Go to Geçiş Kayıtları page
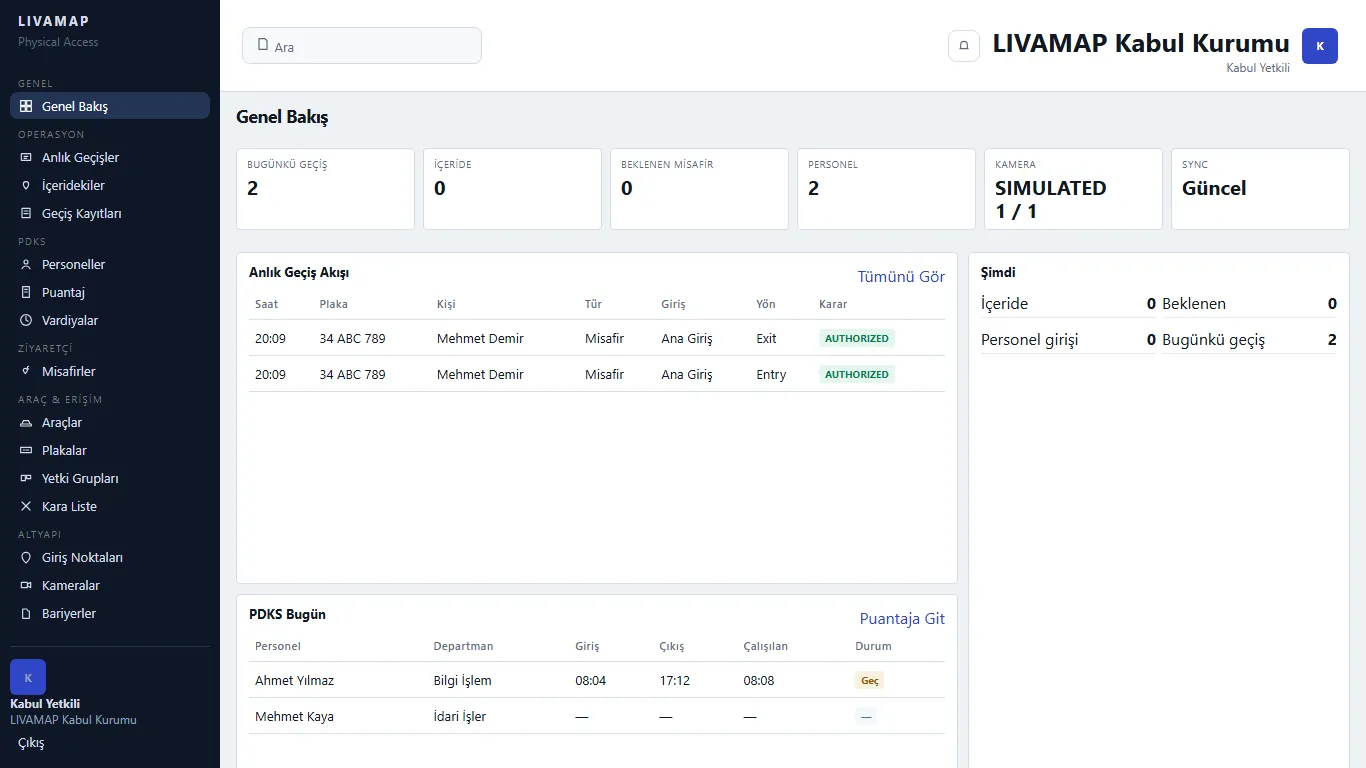The width and height of the screenshot is (1366, 768). tap(110, 213)
